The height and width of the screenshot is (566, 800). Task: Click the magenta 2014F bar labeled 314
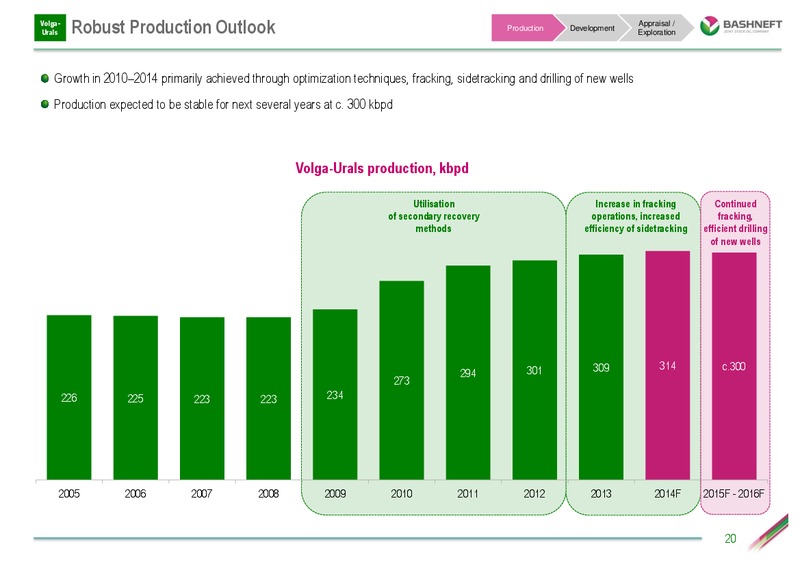point(667,365)
